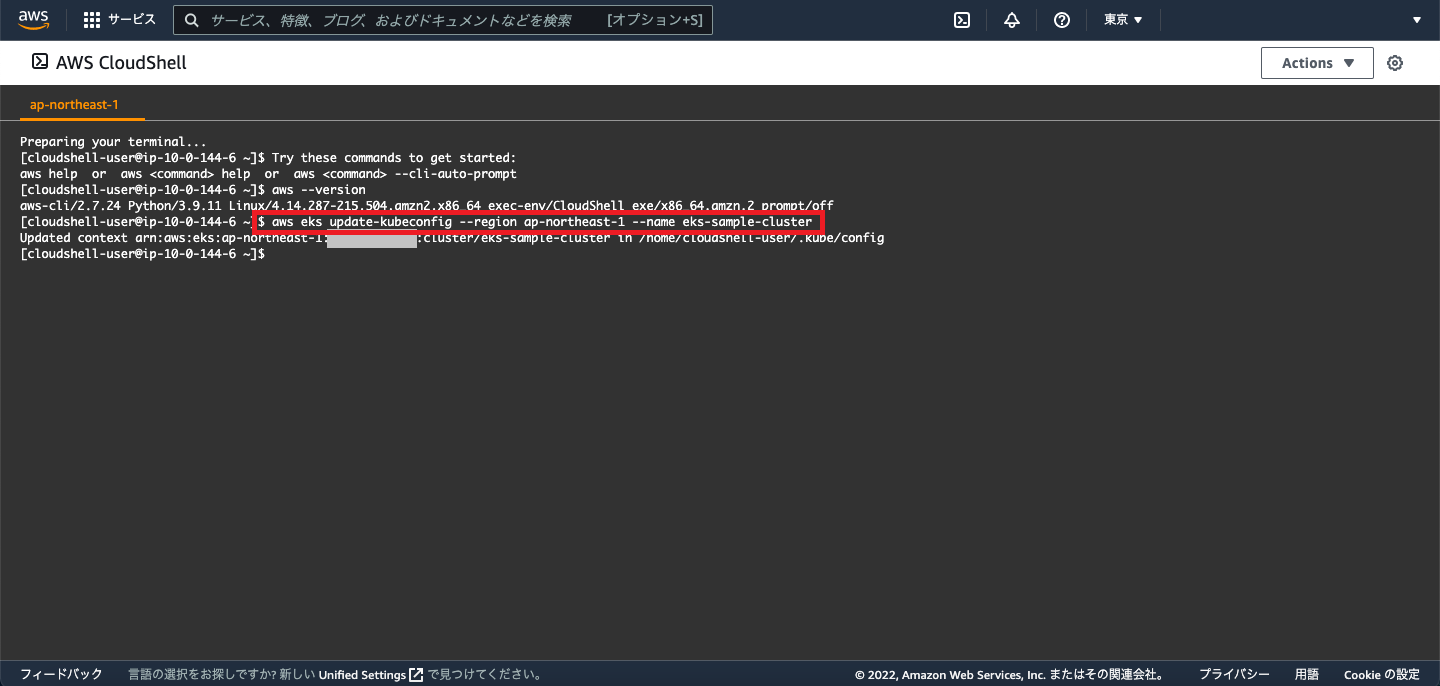Select the ap-northeast-1 terminal tab

click(x=74, y=104)
